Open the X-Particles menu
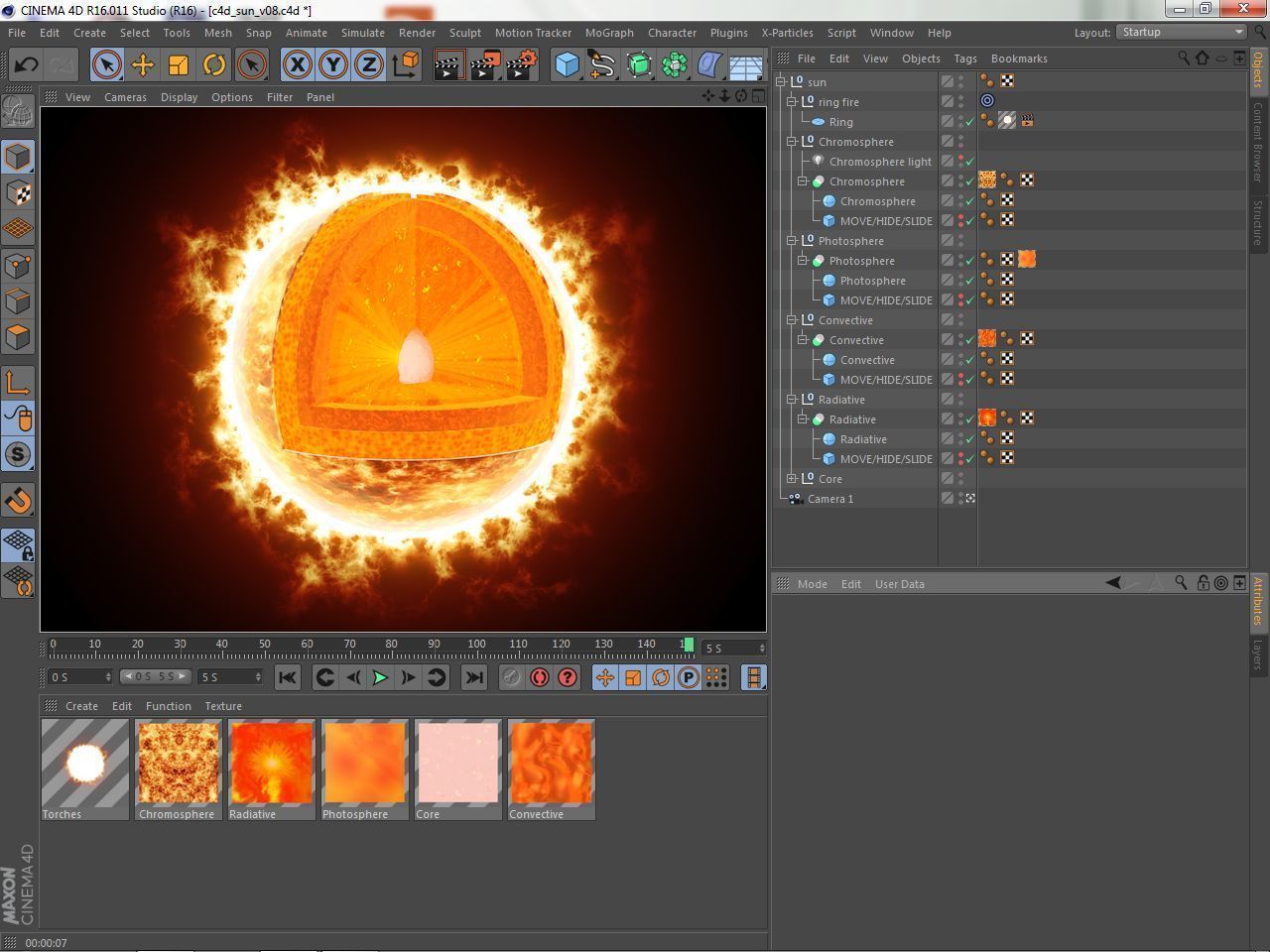The height and width of the screenshot is (952, 1270). [787, 33]
